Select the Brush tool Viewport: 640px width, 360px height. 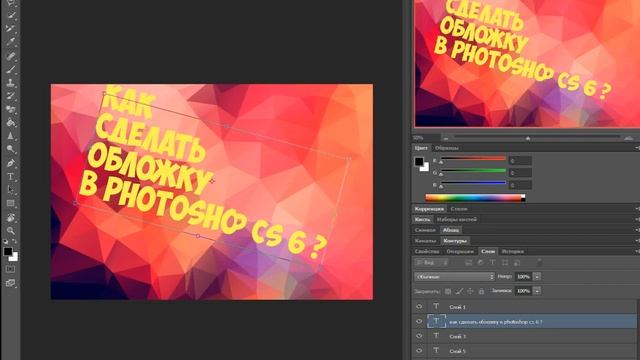click(11, 69)
